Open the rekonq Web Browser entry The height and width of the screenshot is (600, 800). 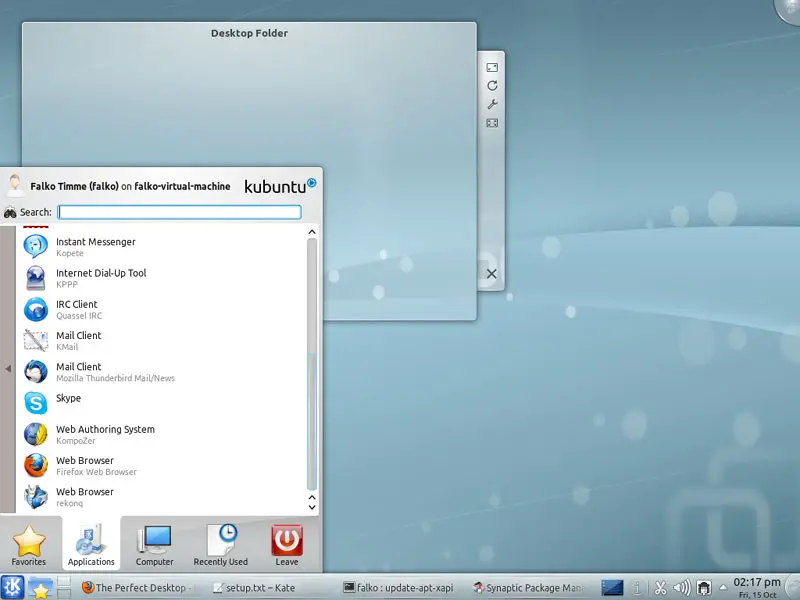tap(162, 497)
